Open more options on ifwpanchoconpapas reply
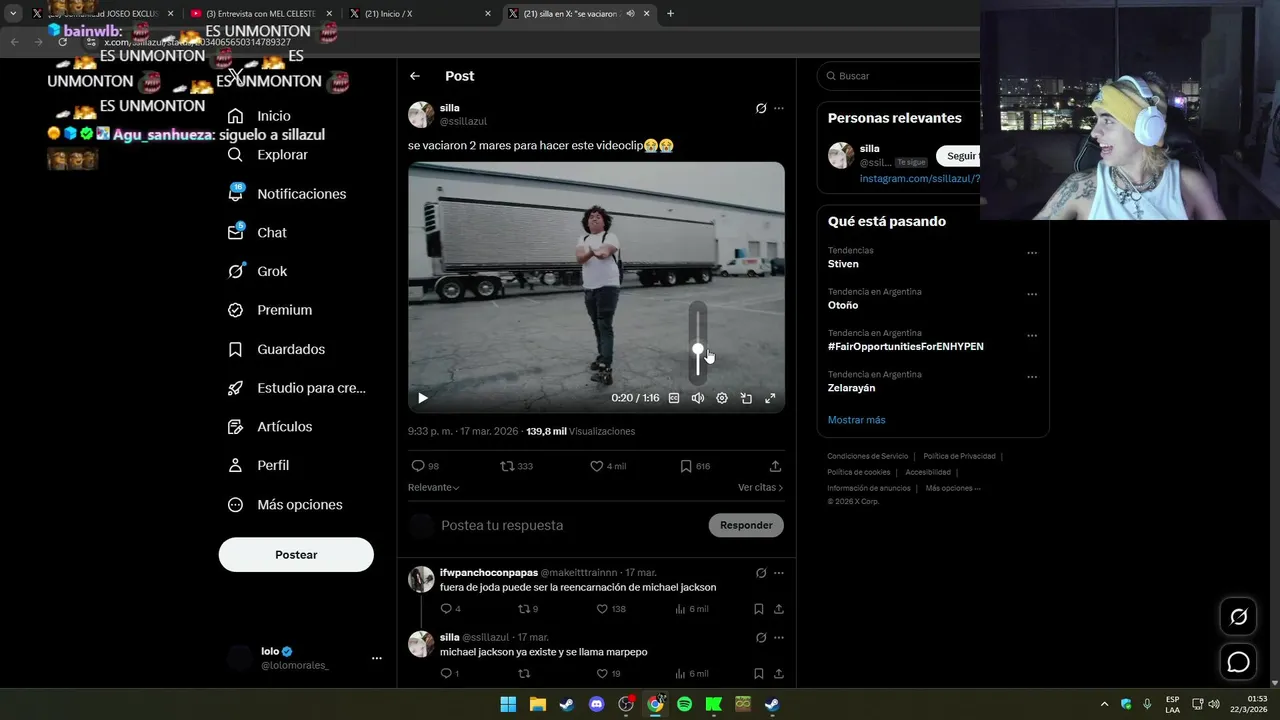Viewport: 1280px width, 720px height. [779, 573]
